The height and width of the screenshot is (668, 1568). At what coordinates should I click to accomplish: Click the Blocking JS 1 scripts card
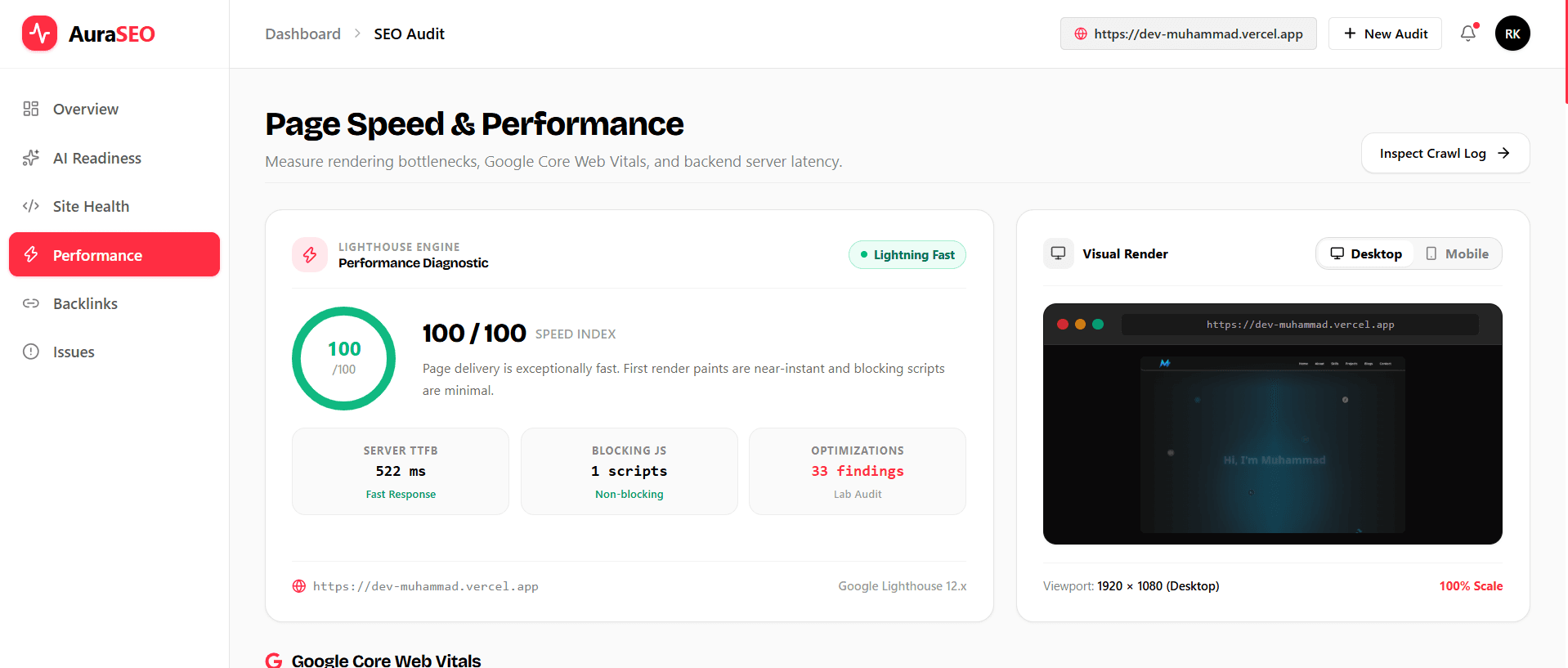(629, 471)
